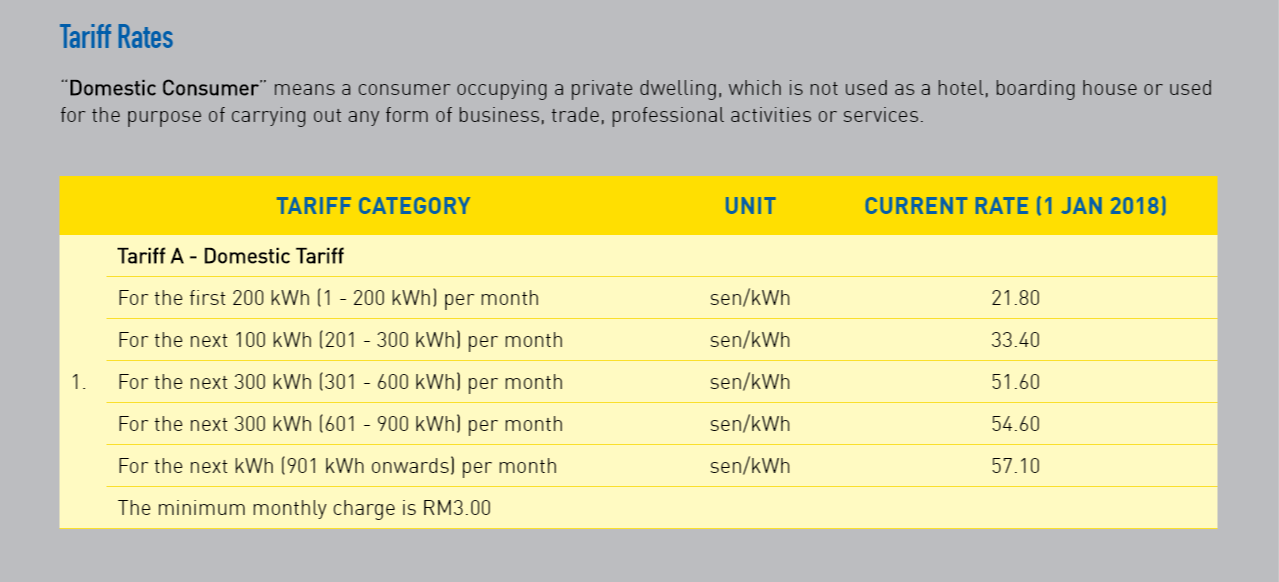Select the Tariff A - Domestic Tariff row
This screenshot has height=582, width=1279.
pyautogui.click(x=661, y=256)
